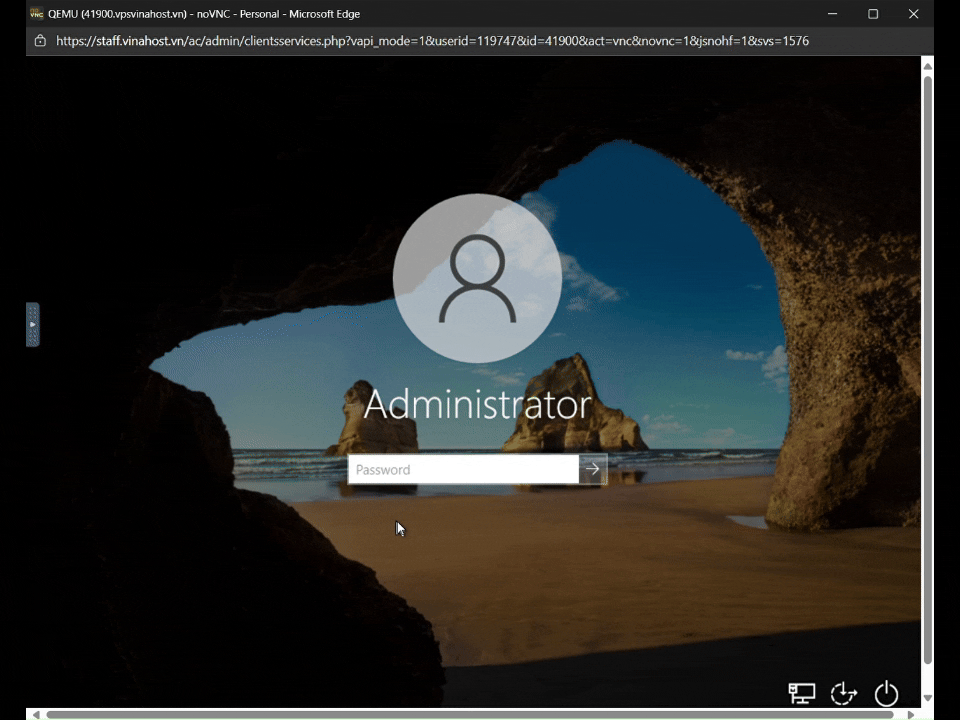960x720 pixels.
Task: Click the horizontal scrollbar right arrow
Action: click(910, 714)
